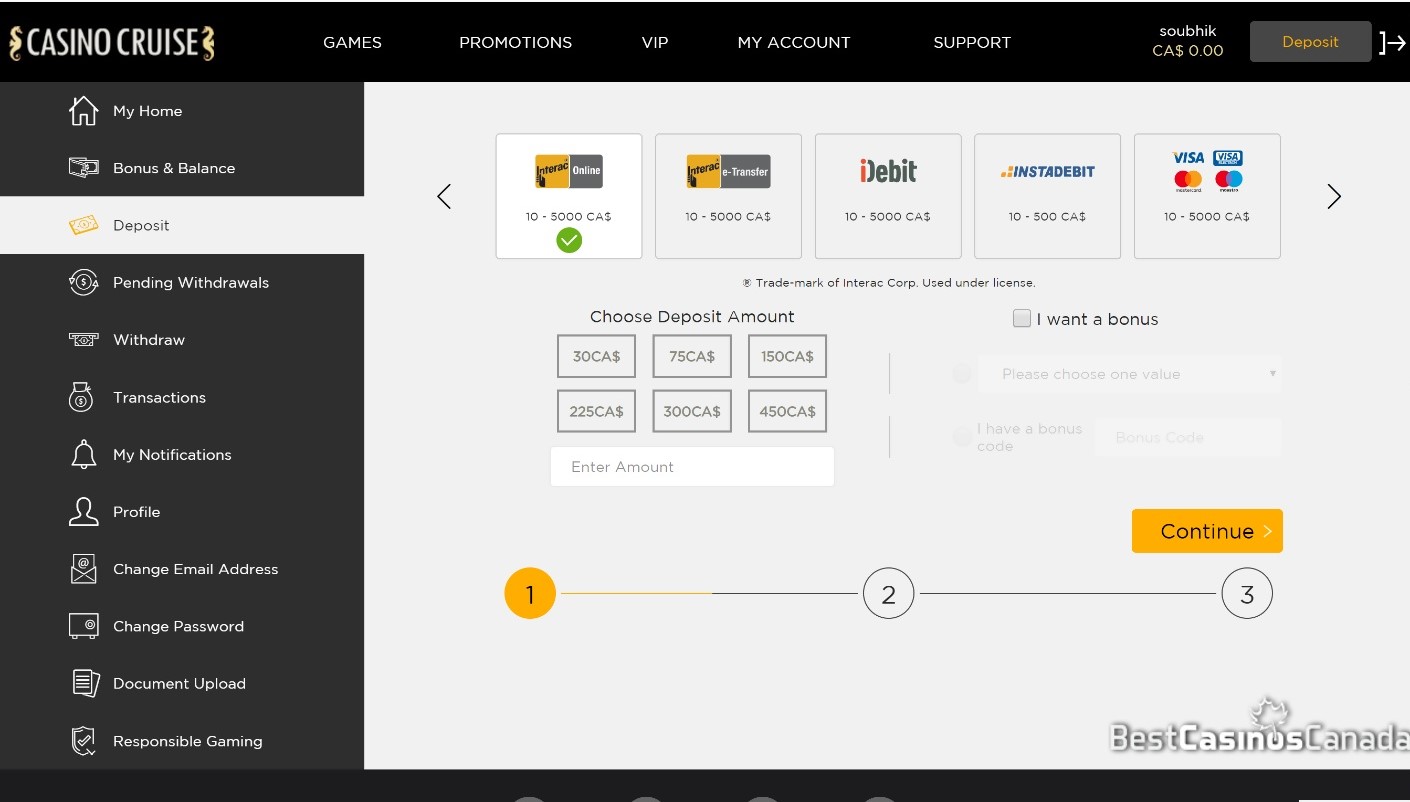Click step 2 progress circle

click(888, 594)
